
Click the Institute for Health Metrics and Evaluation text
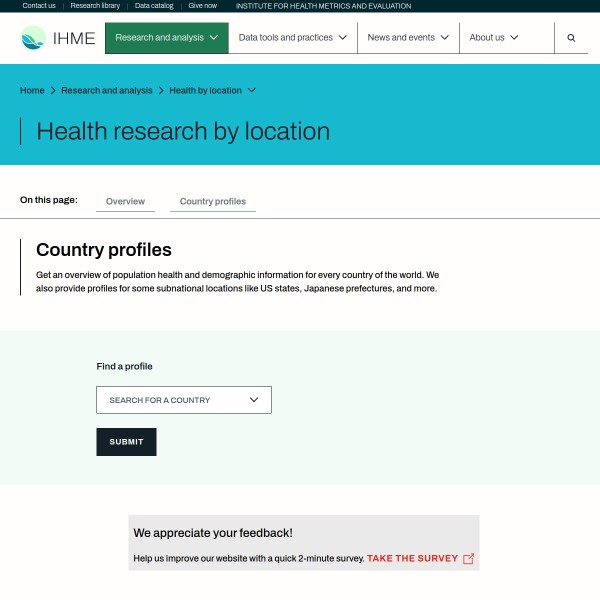(323, 6)
